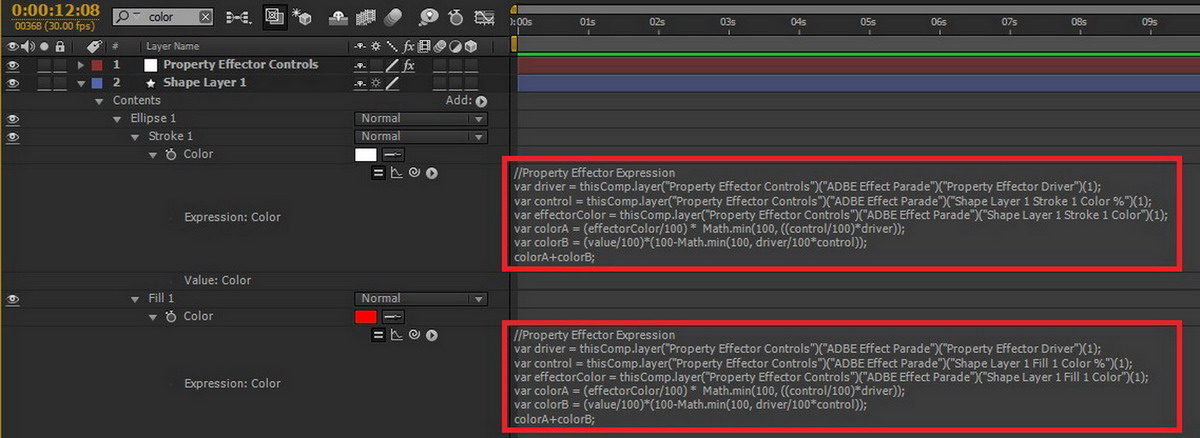Viewport: 1200px width, 438px height.
Task: Open the Composition Mini-Flowchart icon
Action: point(238,17)
